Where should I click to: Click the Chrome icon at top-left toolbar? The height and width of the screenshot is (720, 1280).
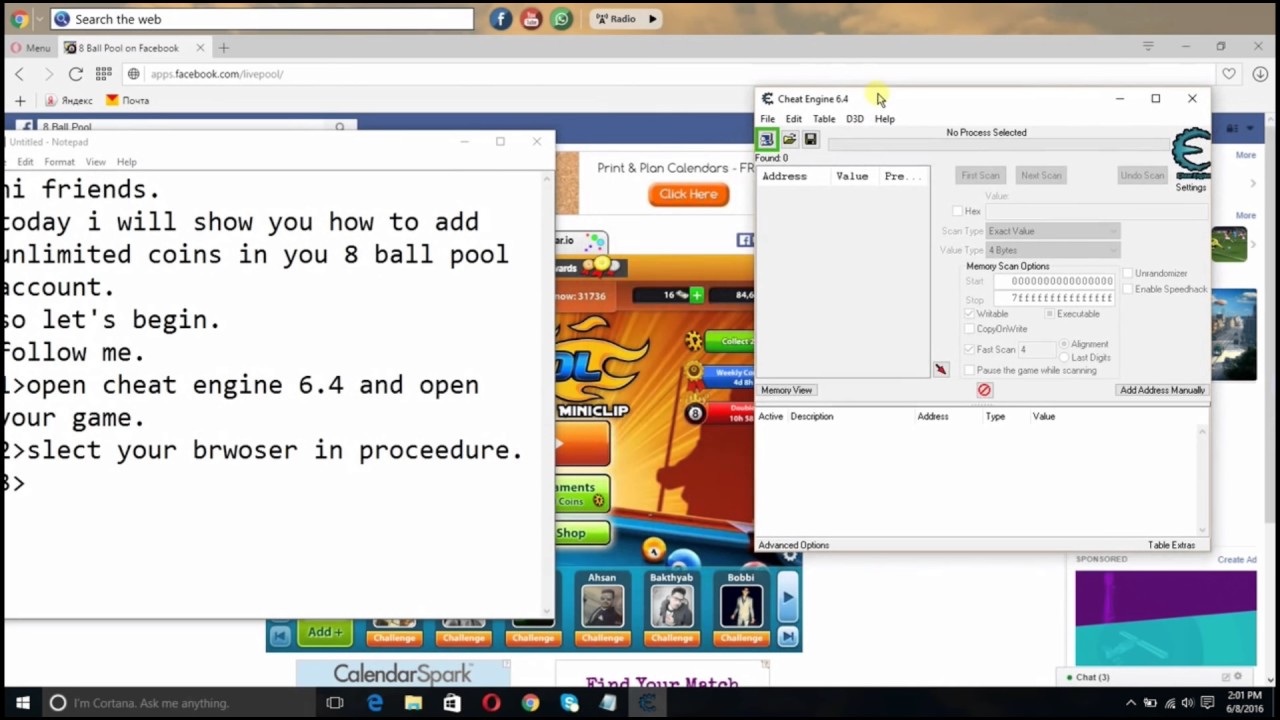coord(19,19)
